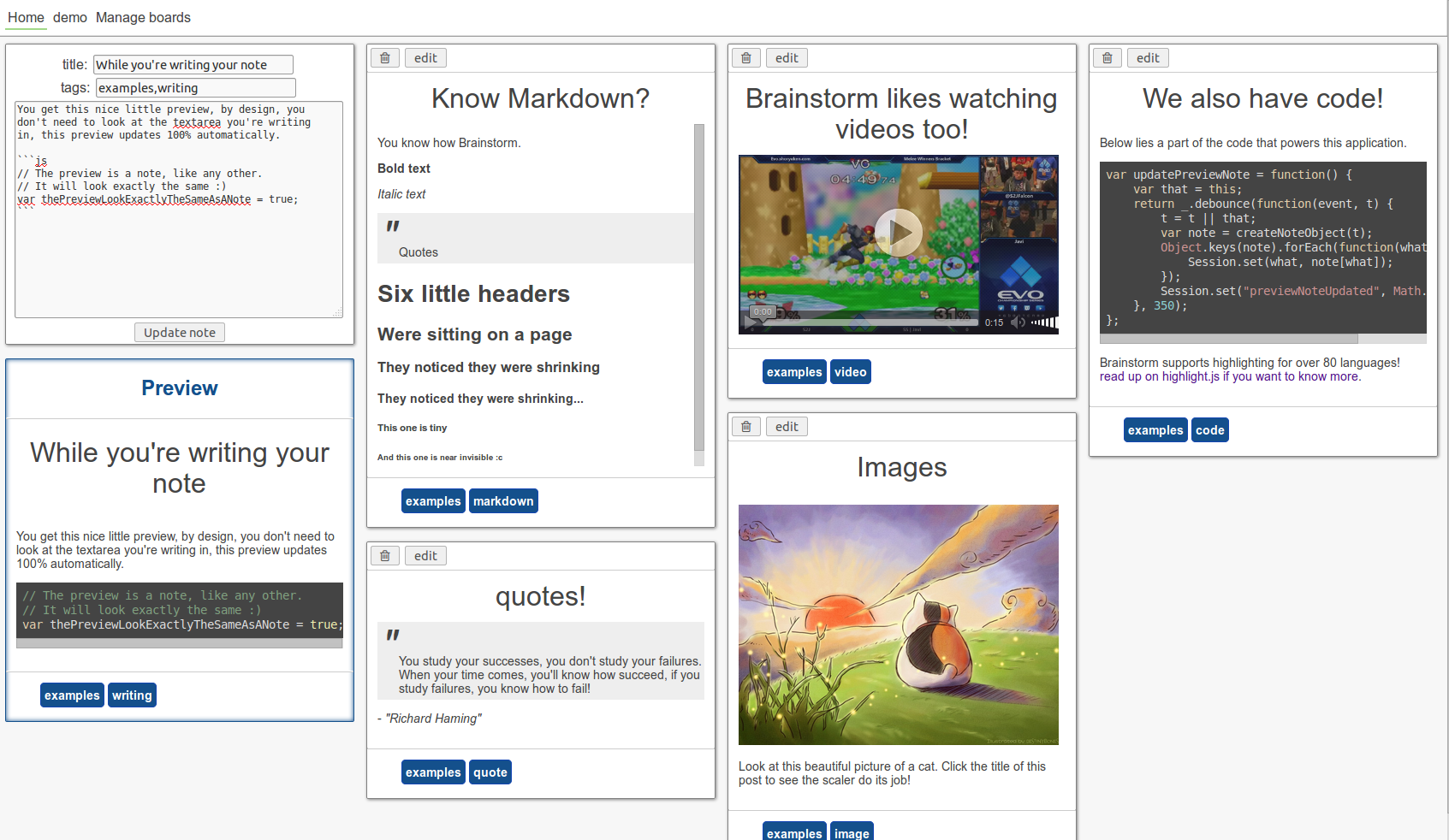
Task: Edit the quotes! note
Action: pos(425,556)
